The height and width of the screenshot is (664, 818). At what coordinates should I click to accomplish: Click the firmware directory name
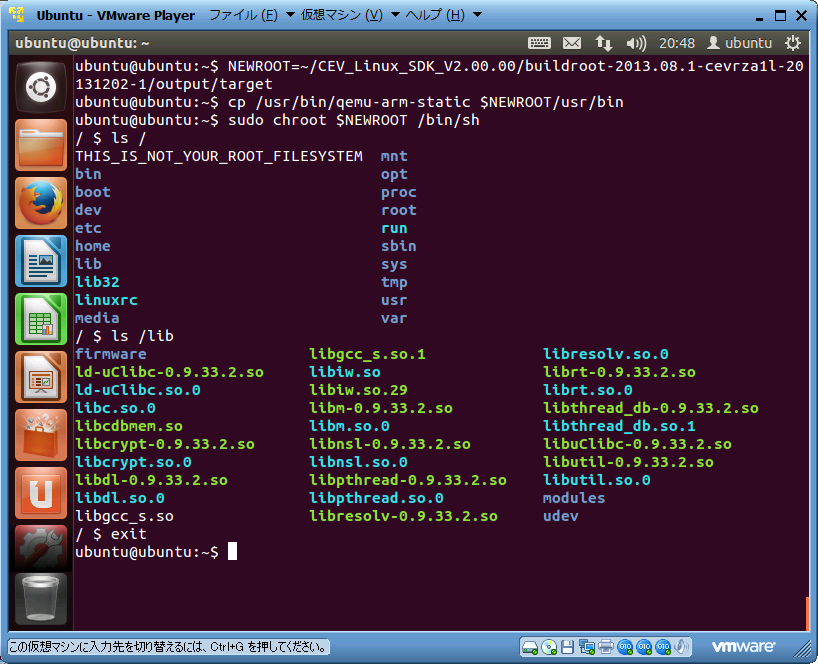[111, 354]
